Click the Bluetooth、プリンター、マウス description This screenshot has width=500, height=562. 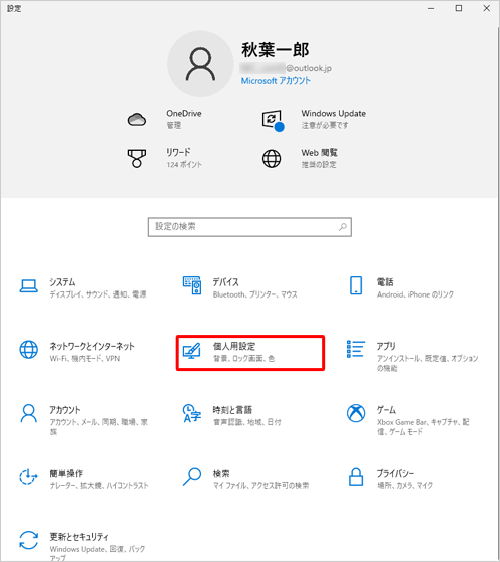click(255, 295)
